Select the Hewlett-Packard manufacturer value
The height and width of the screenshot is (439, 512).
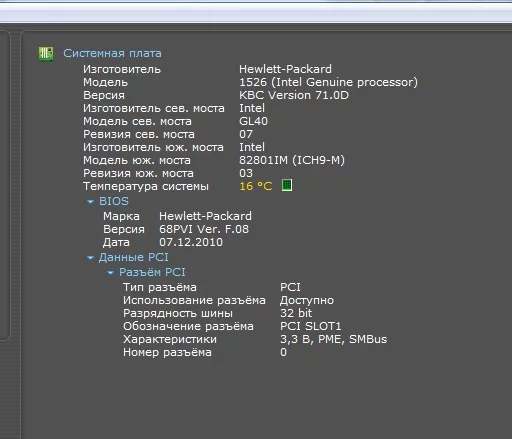click(x=285, y=69)
